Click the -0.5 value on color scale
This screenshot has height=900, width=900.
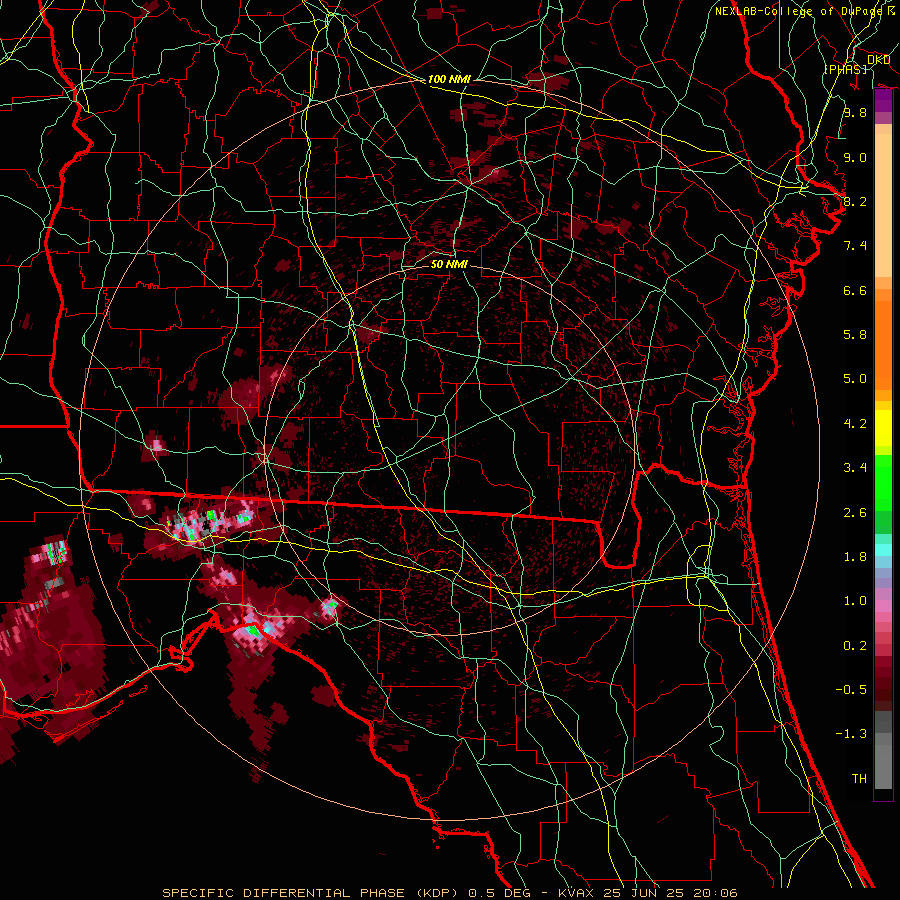click(851, 690)
